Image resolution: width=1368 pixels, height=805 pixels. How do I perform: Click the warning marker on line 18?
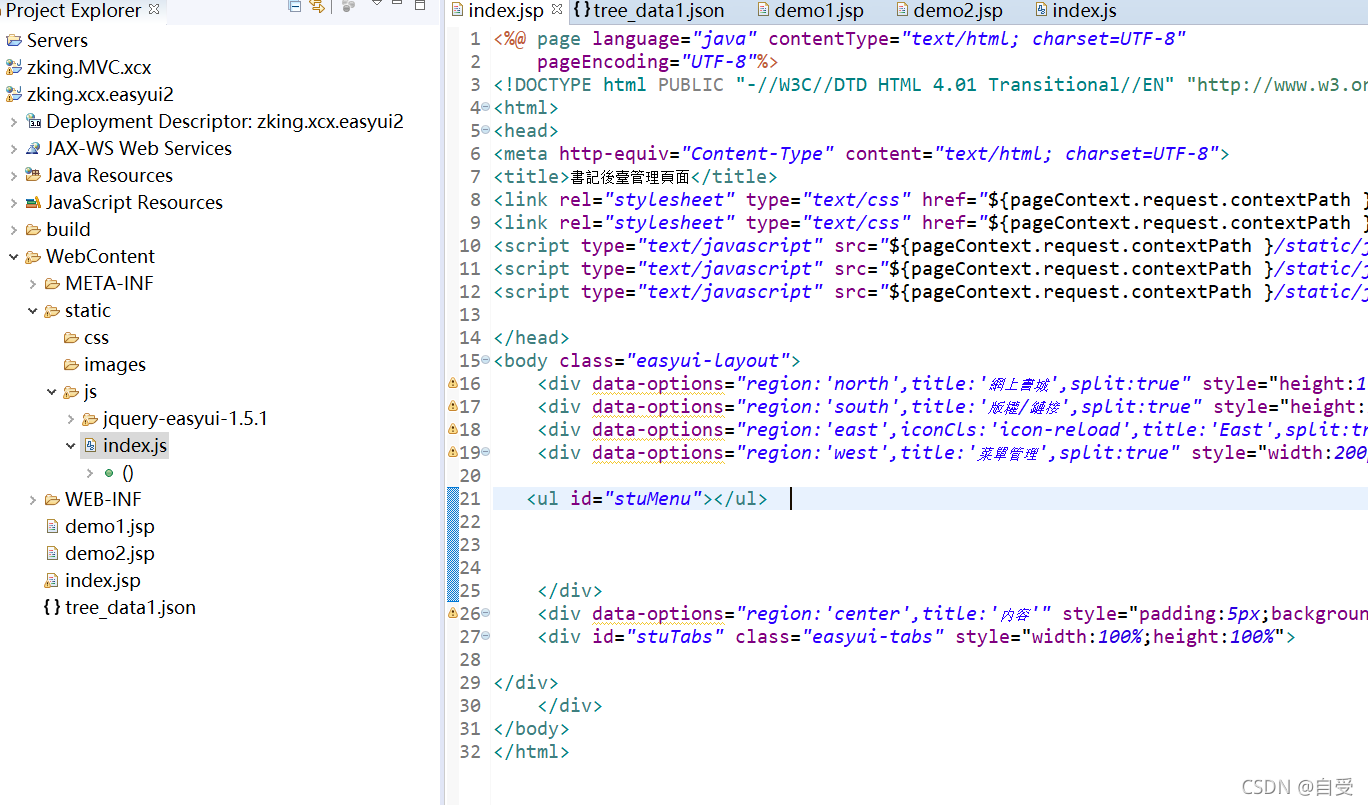click(x=452, y=430)
